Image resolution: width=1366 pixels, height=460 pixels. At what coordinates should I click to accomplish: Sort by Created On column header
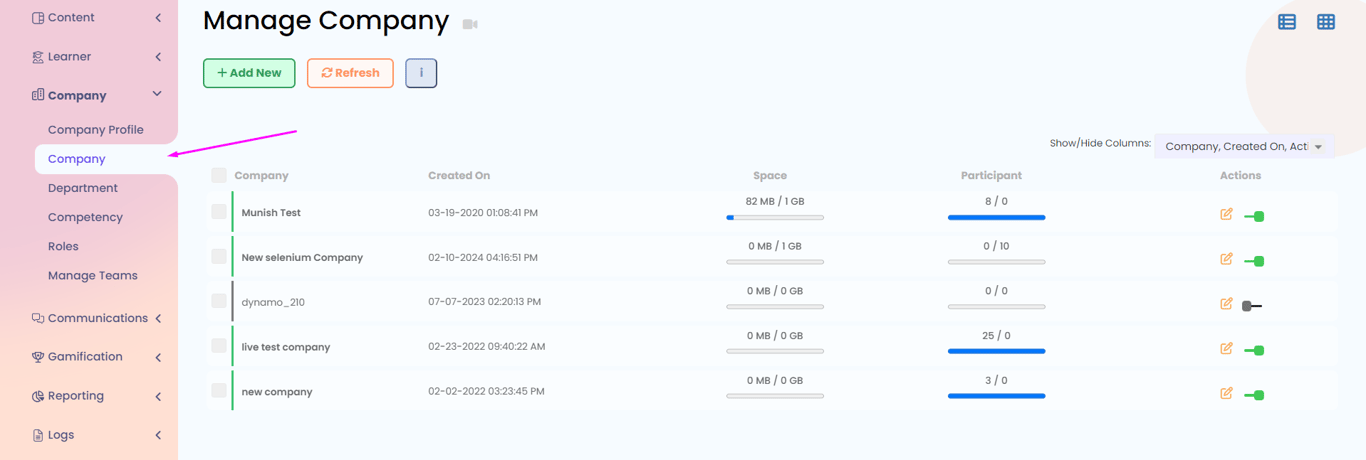point(459,175)
